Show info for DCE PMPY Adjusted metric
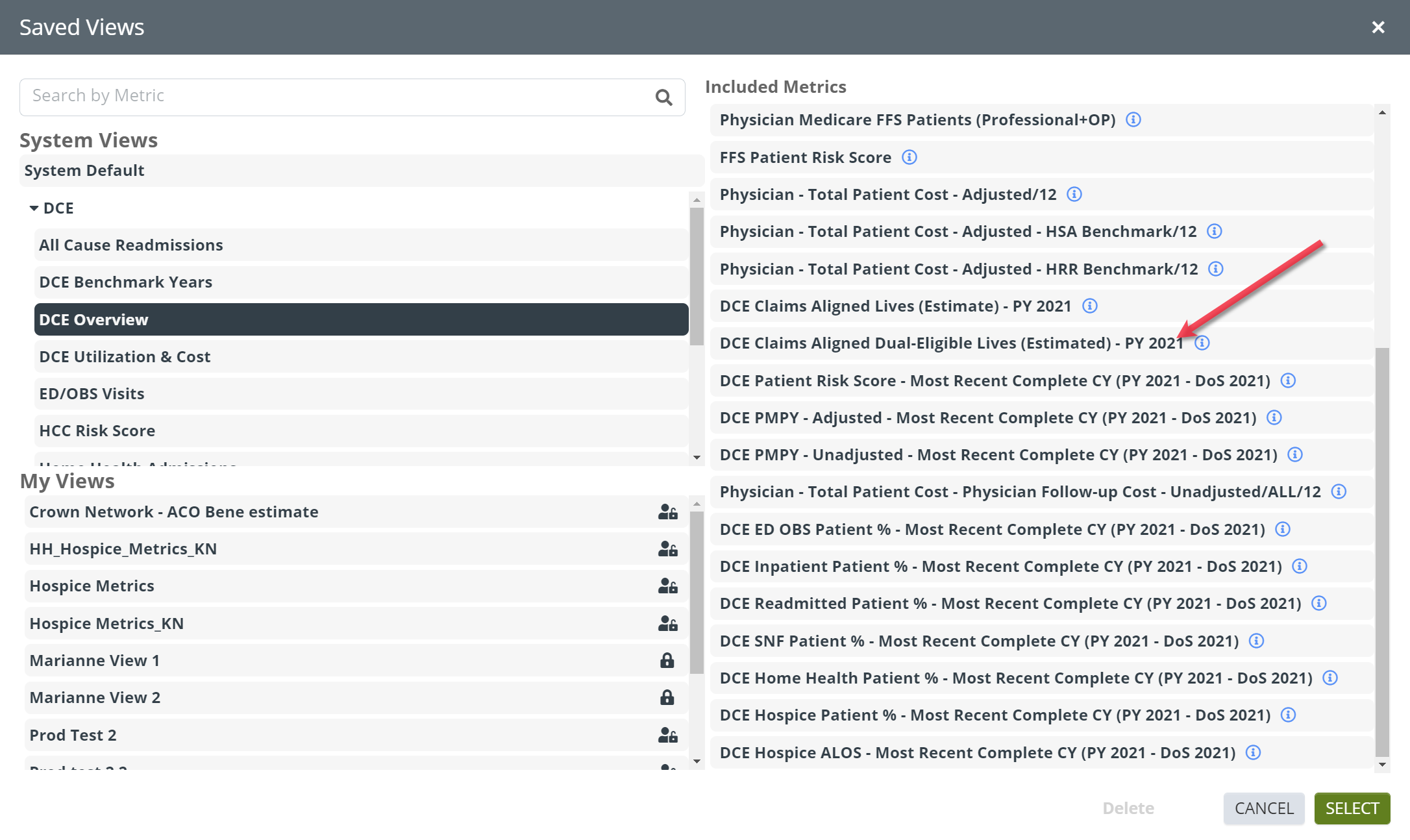 1274,417
